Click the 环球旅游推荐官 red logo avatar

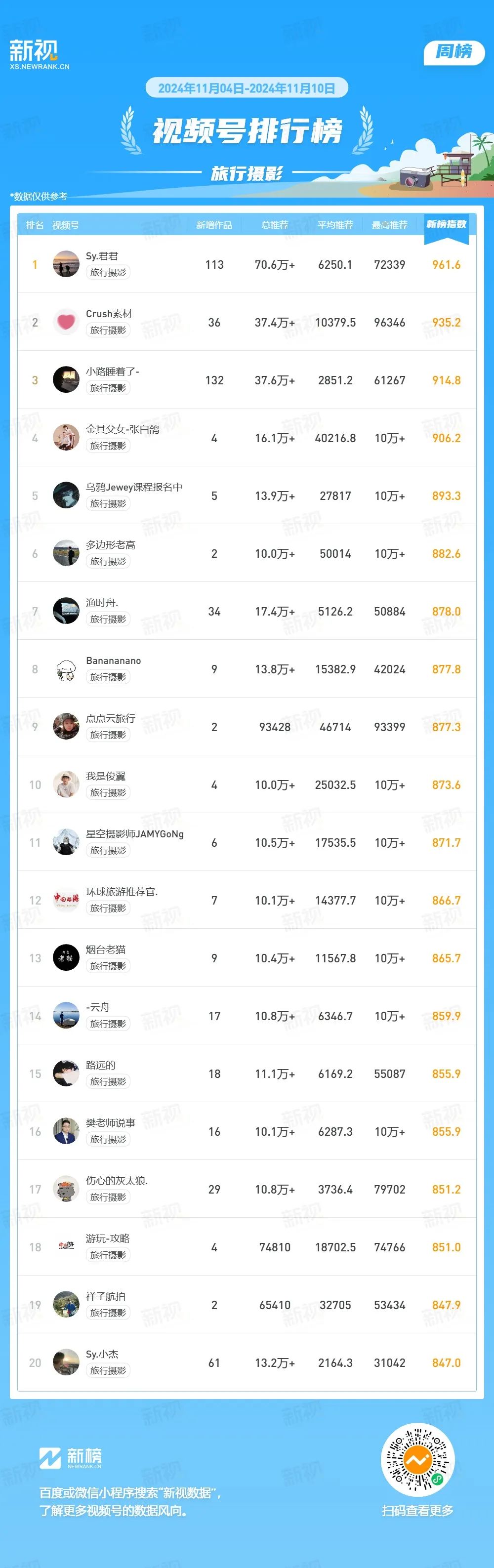66,900
